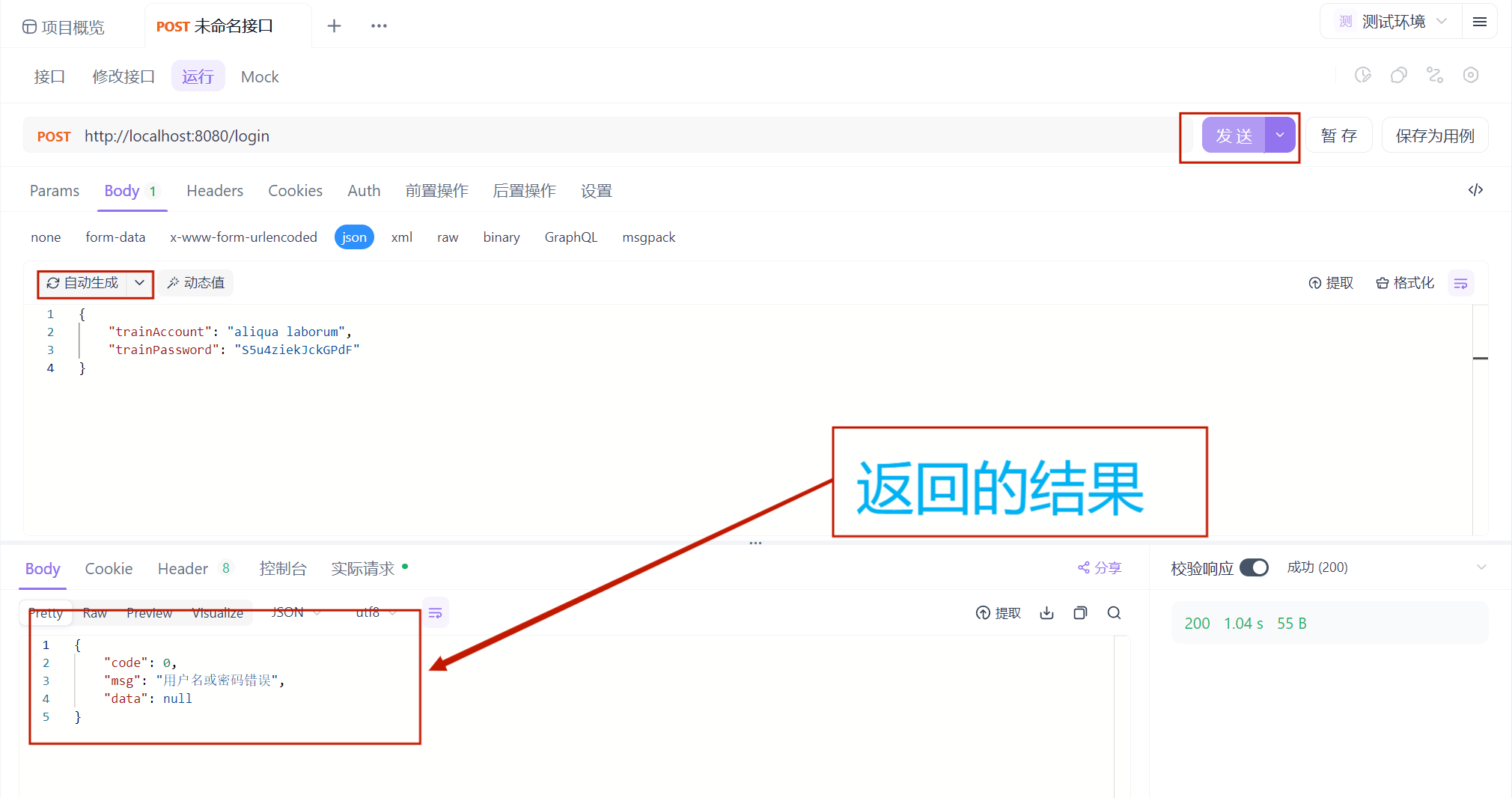Switch to the Headers request tab
The width and height of the screenshot is (1512, 798).
point(215,191)
